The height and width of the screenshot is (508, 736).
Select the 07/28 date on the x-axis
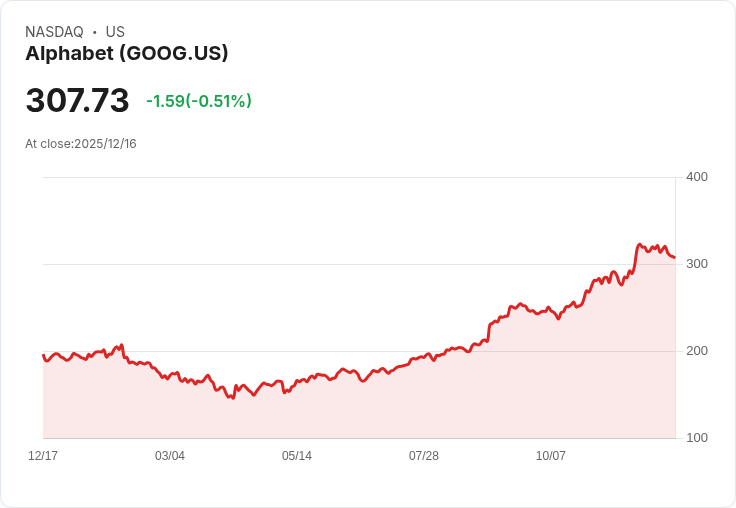click(424, 456)
